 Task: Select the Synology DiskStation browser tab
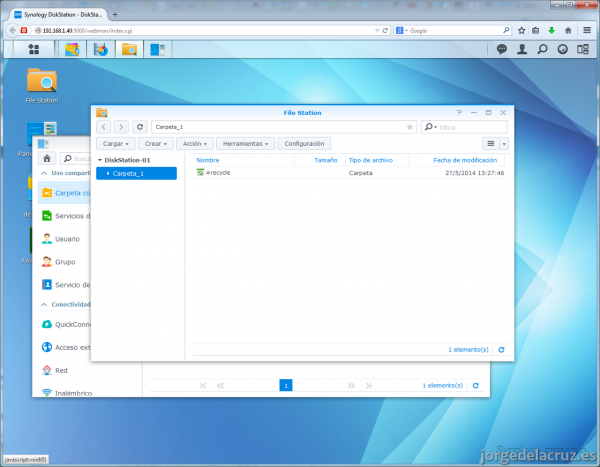point(58,15)
